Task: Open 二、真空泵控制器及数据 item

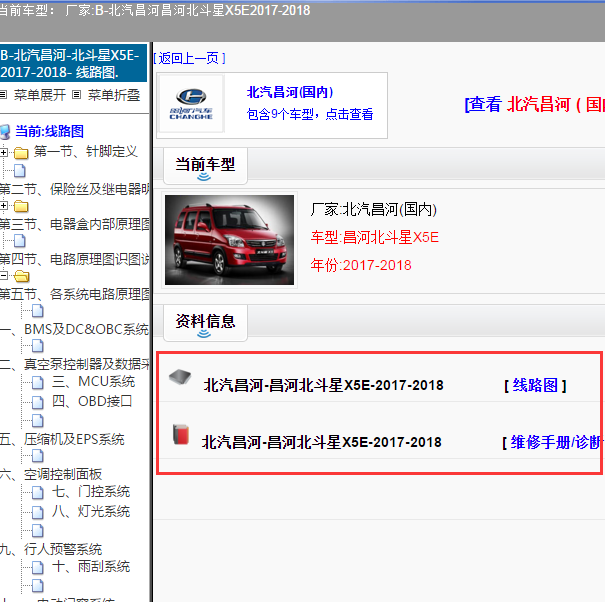Action: tap(74, 364)
